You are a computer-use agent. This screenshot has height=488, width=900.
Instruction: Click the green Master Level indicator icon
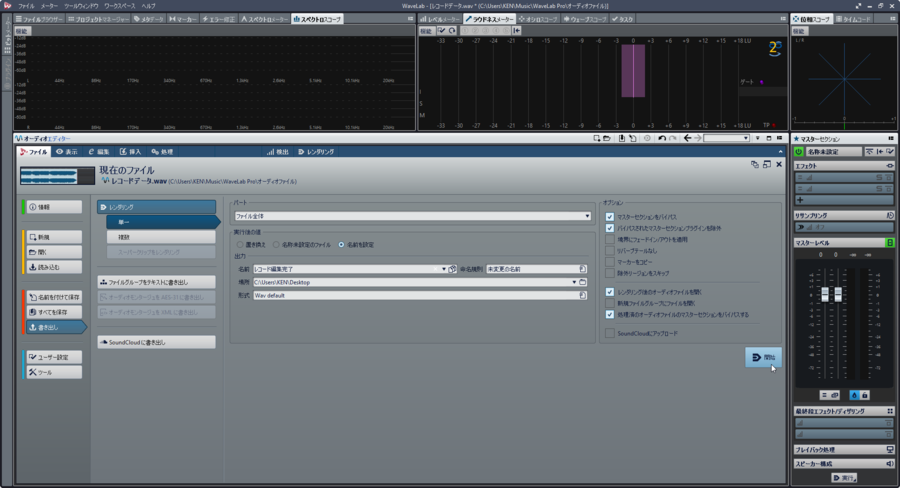point(889,243)
